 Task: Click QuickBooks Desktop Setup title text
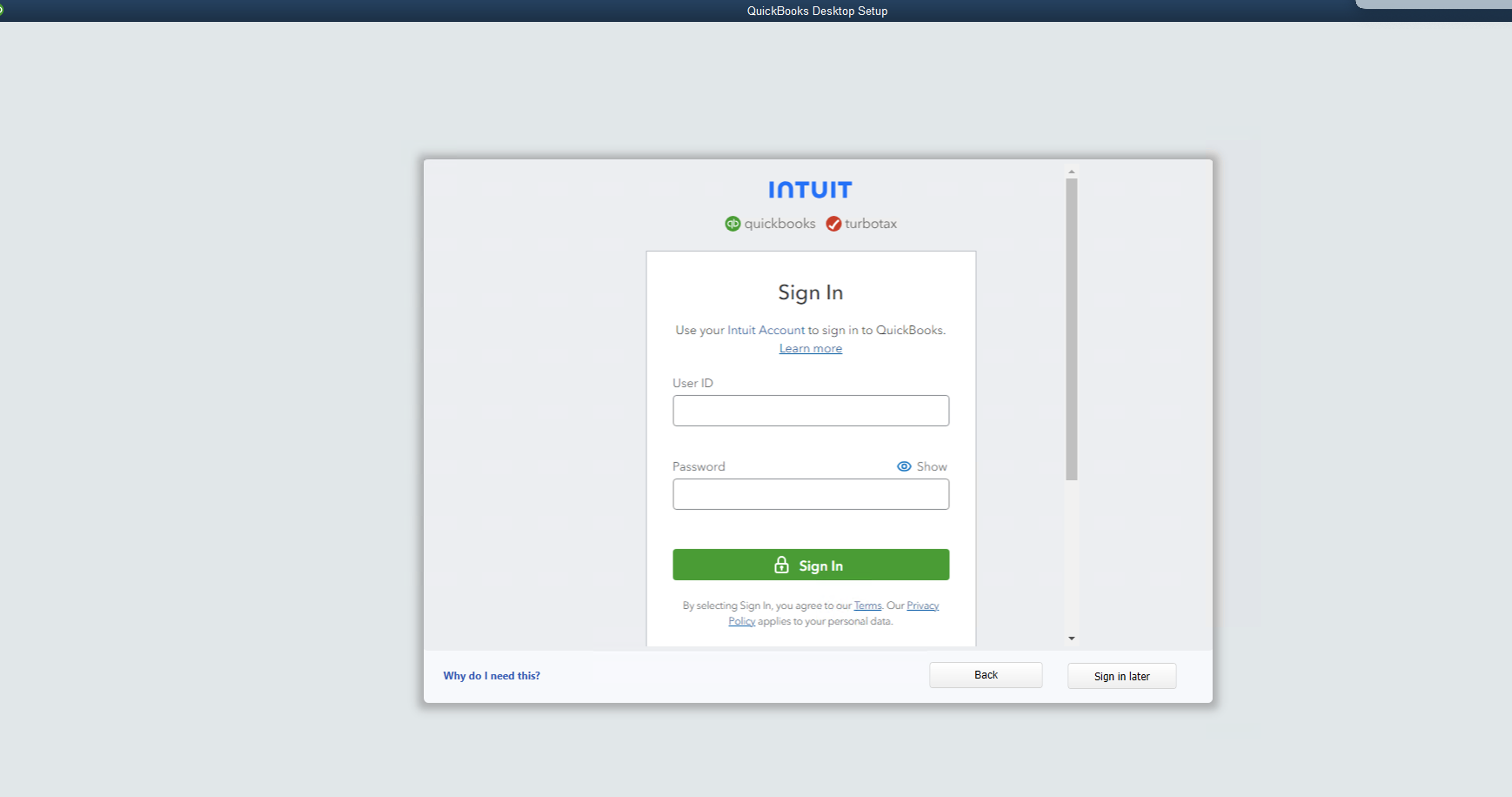click(x=817, y=11)
